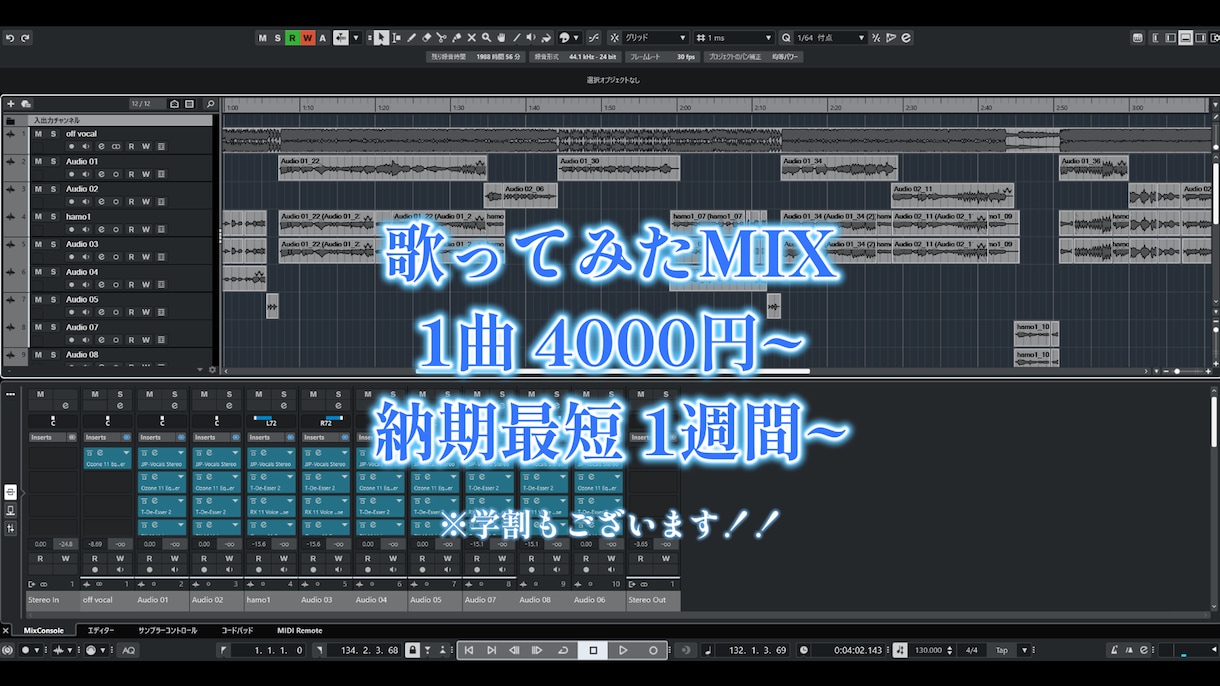Expand Inserts section on off vocal channel
The width and height of the screenshot is (1220, 686).
[x=107, y=437]
